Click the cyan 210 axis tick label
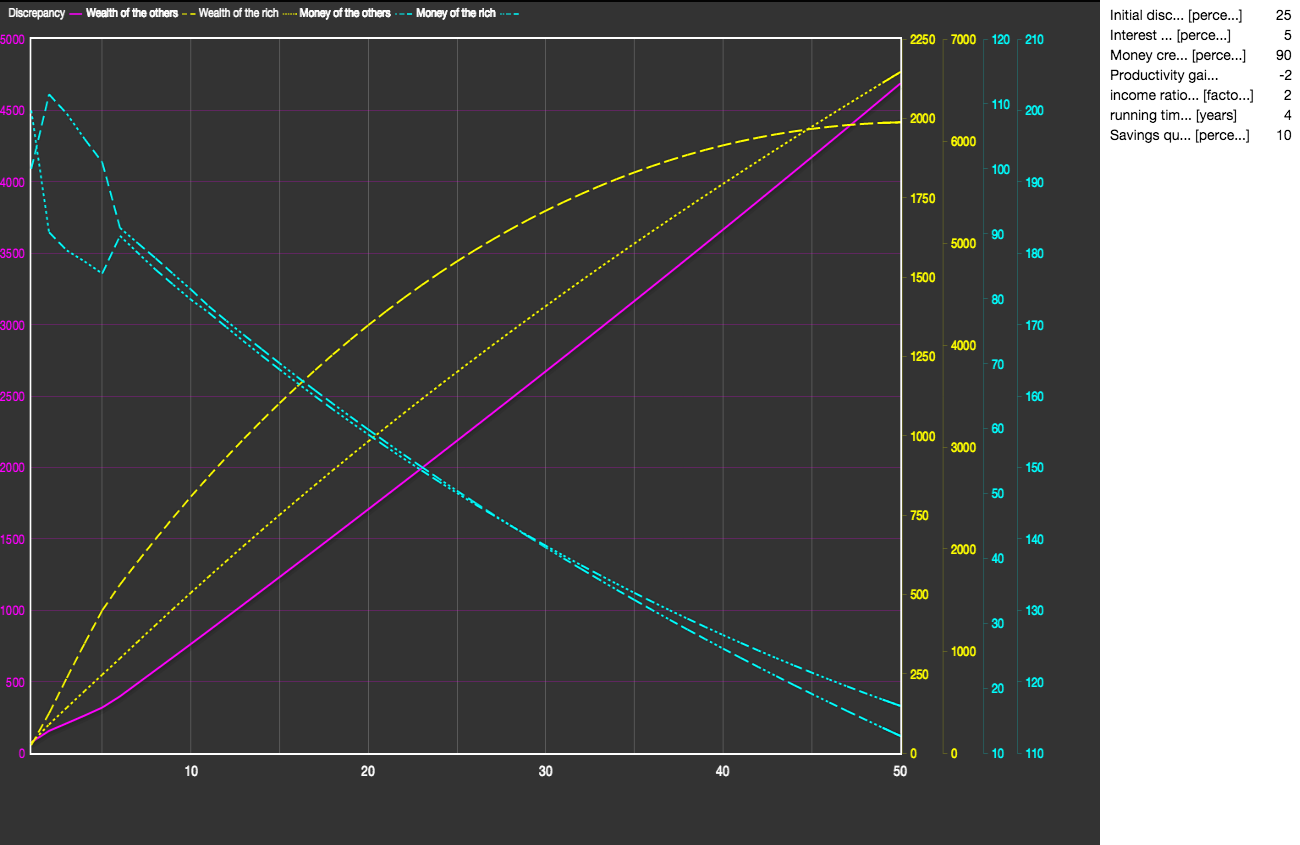 coord(1033,40)
